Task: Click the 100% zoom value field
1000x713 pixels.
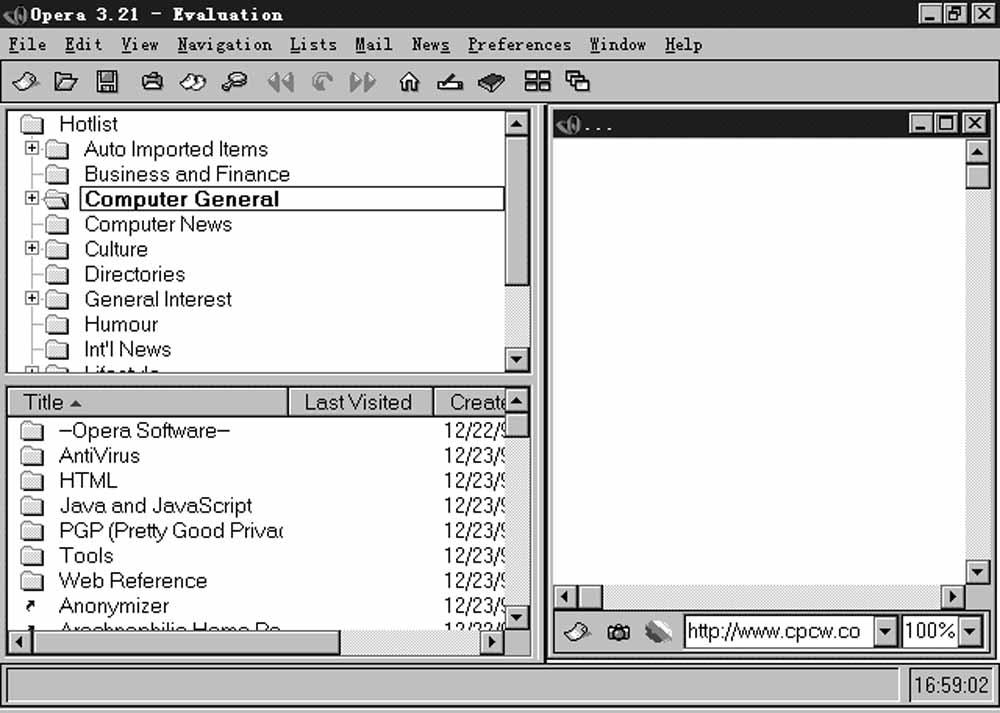Action: pos(929,632)
